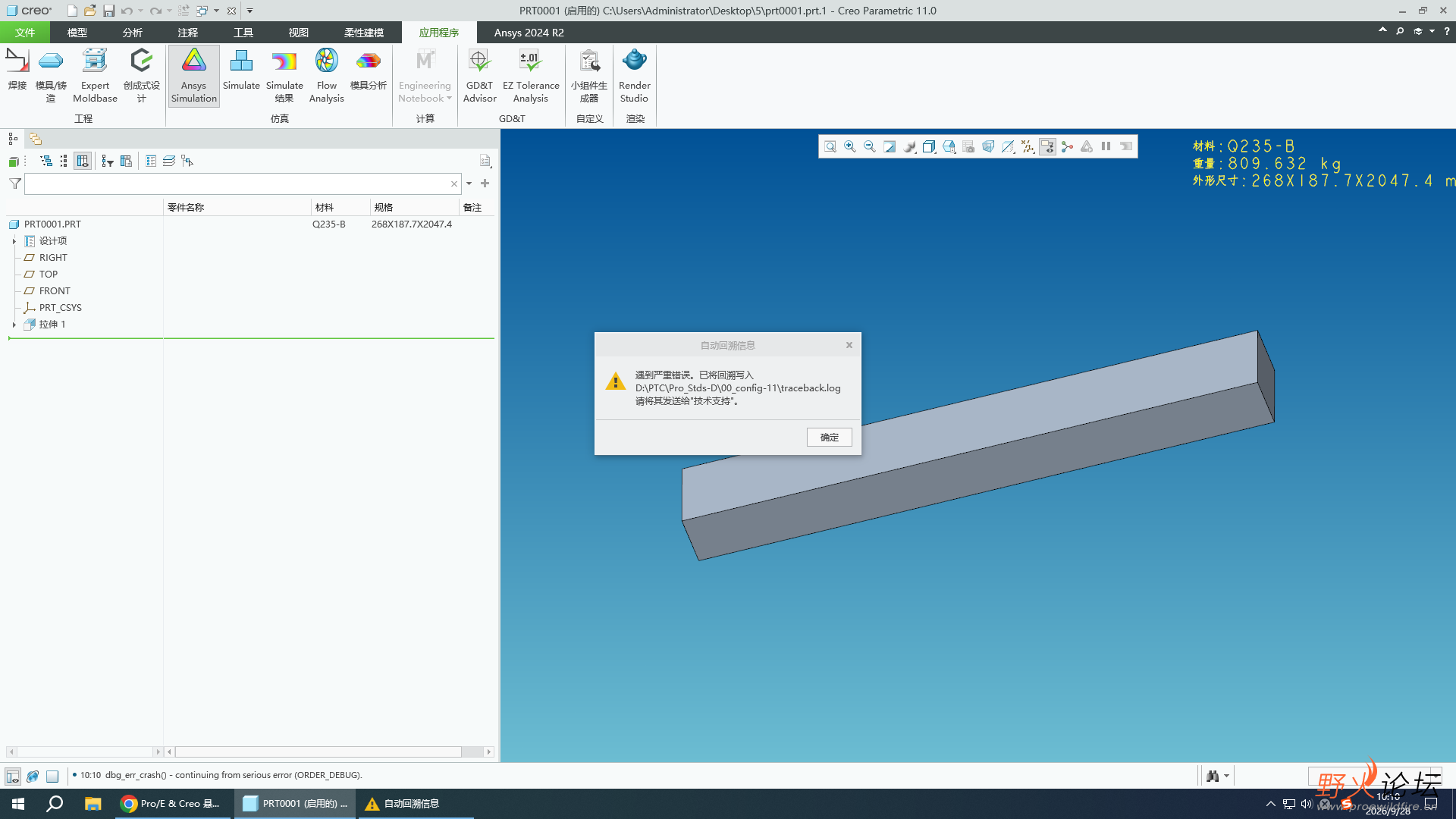Customize Quick Access Toolbar dropdown
This screenshot has width=1456, height=819.
click(249, 11)
